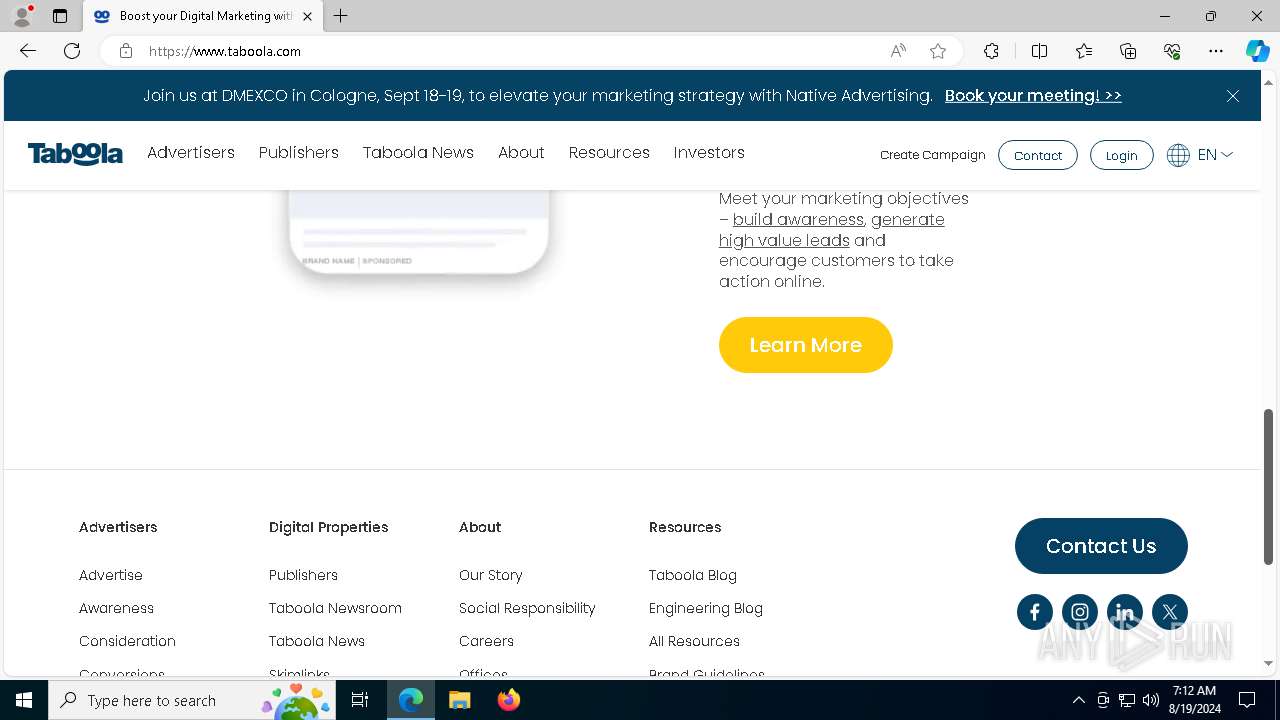
Task: Click the Contact Us footer button
Action: click(1101, 546)
